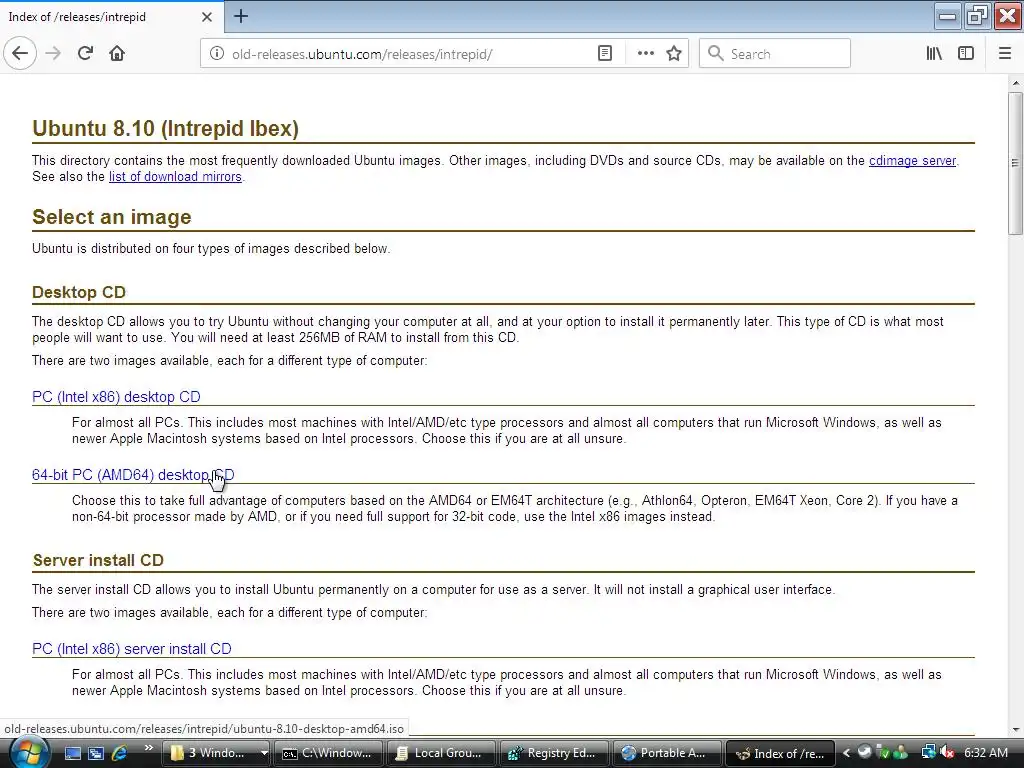Screen dimensions: 1024x768
Task: Click the network connection tray icon
Action: (928, 753)
